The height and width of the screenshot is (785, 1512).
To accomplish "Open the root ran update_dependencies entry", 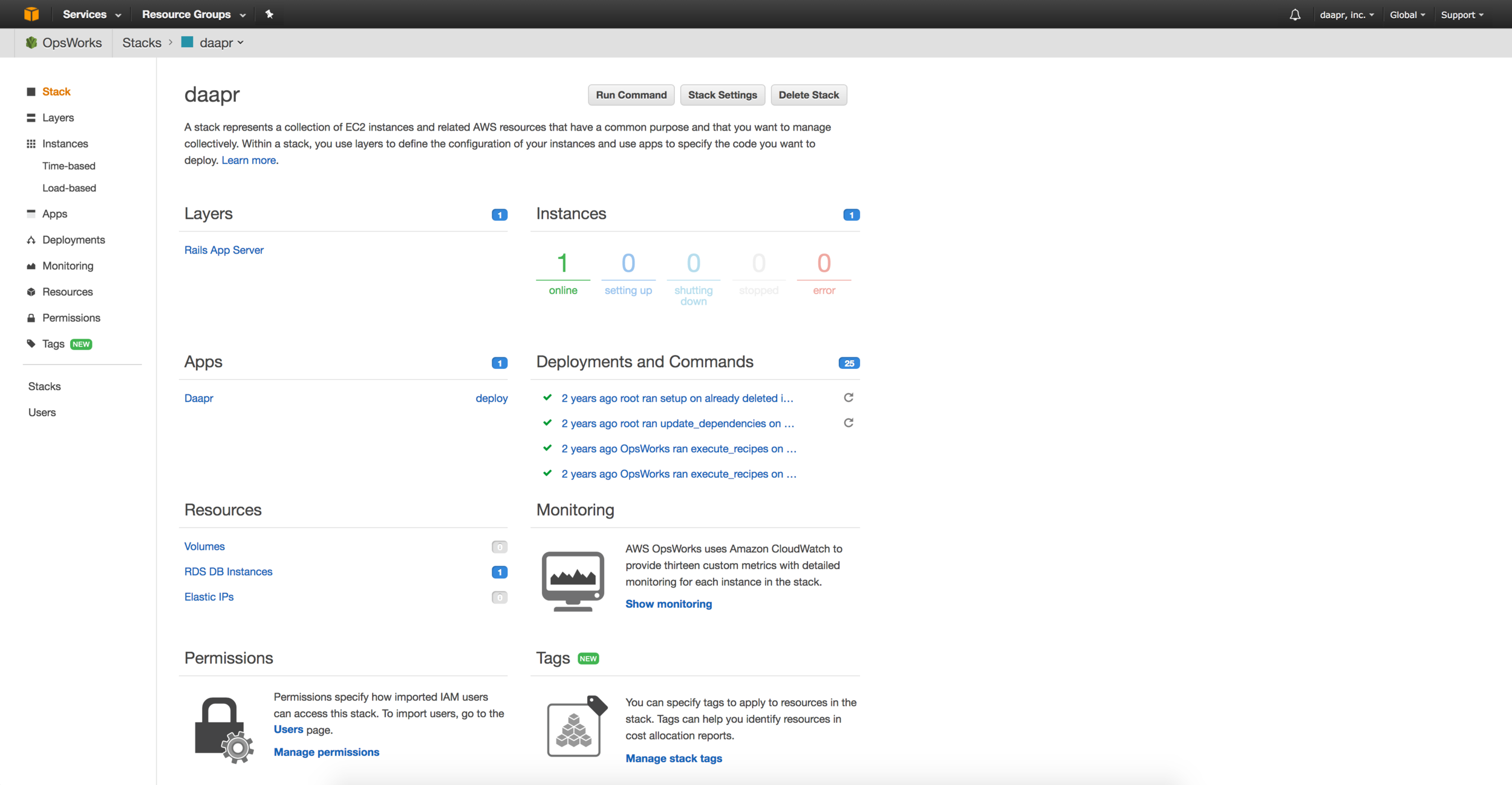I will click(678, 423).
